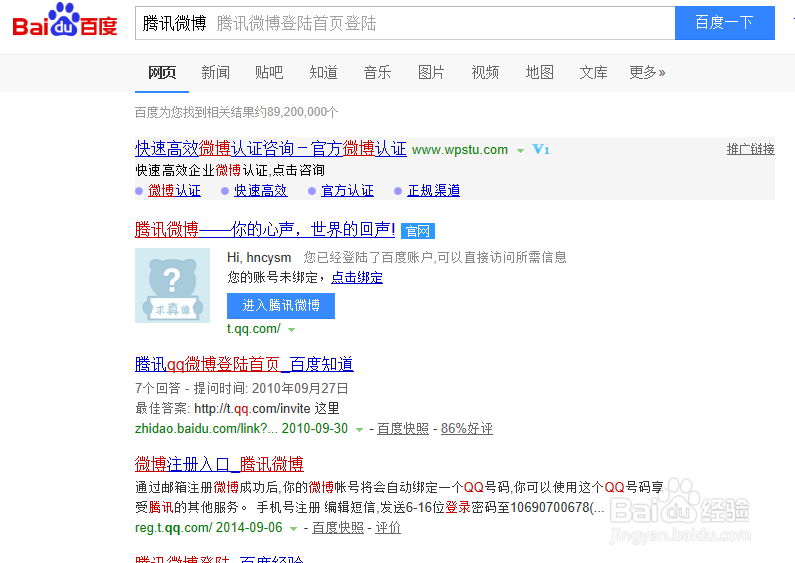Open the 快速高效微博认证咨询 ad result title
This screenshot has height=563, width=795.
coord(271,149)
